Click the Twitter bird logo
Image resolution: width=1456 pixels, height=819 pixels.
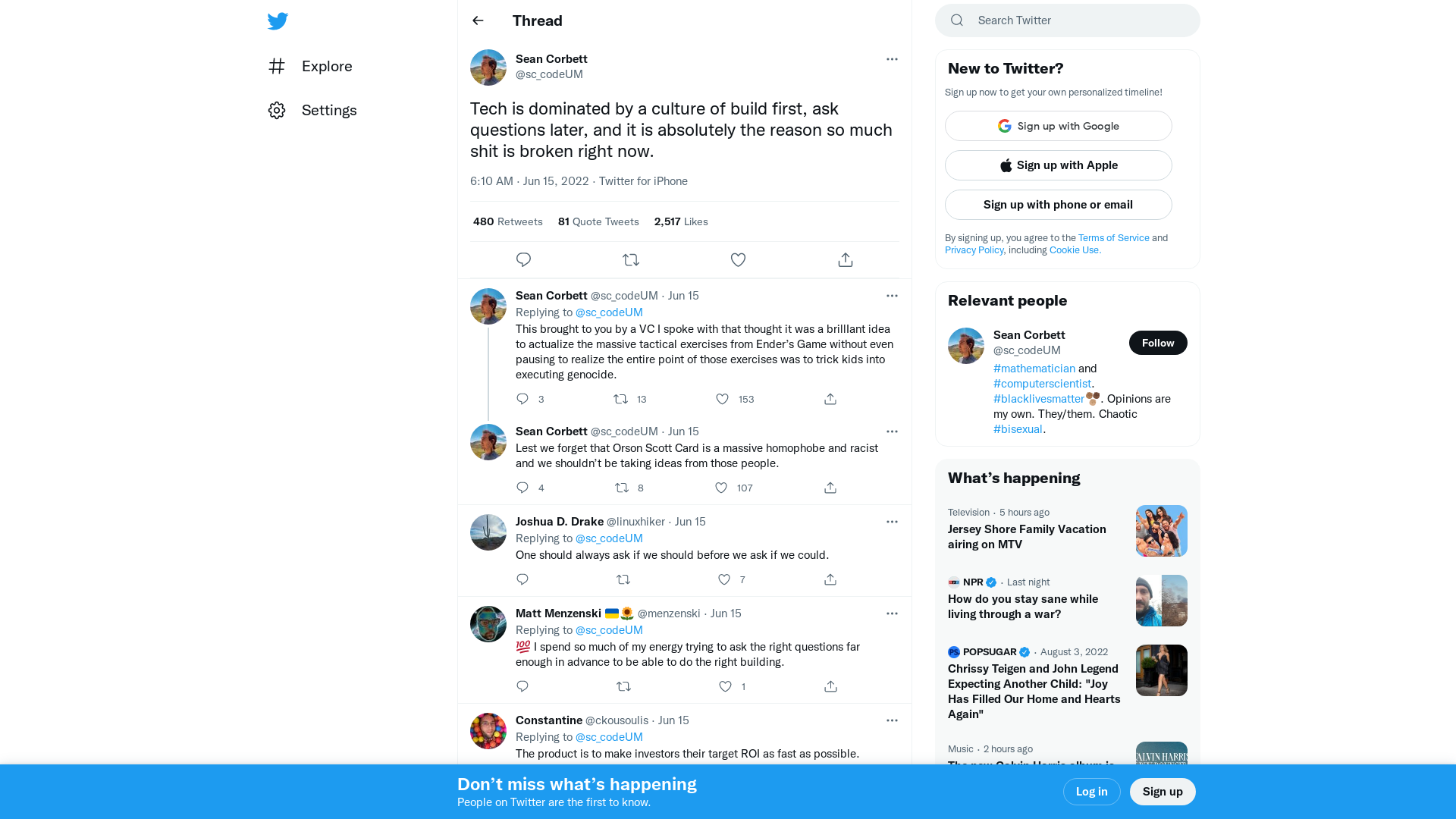(278, 21)
